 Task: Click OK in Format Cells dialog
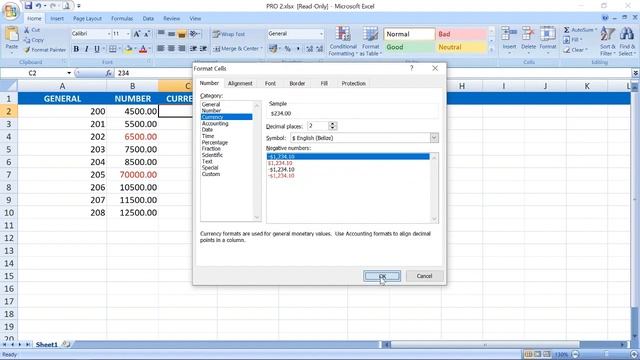pos(382,276)
